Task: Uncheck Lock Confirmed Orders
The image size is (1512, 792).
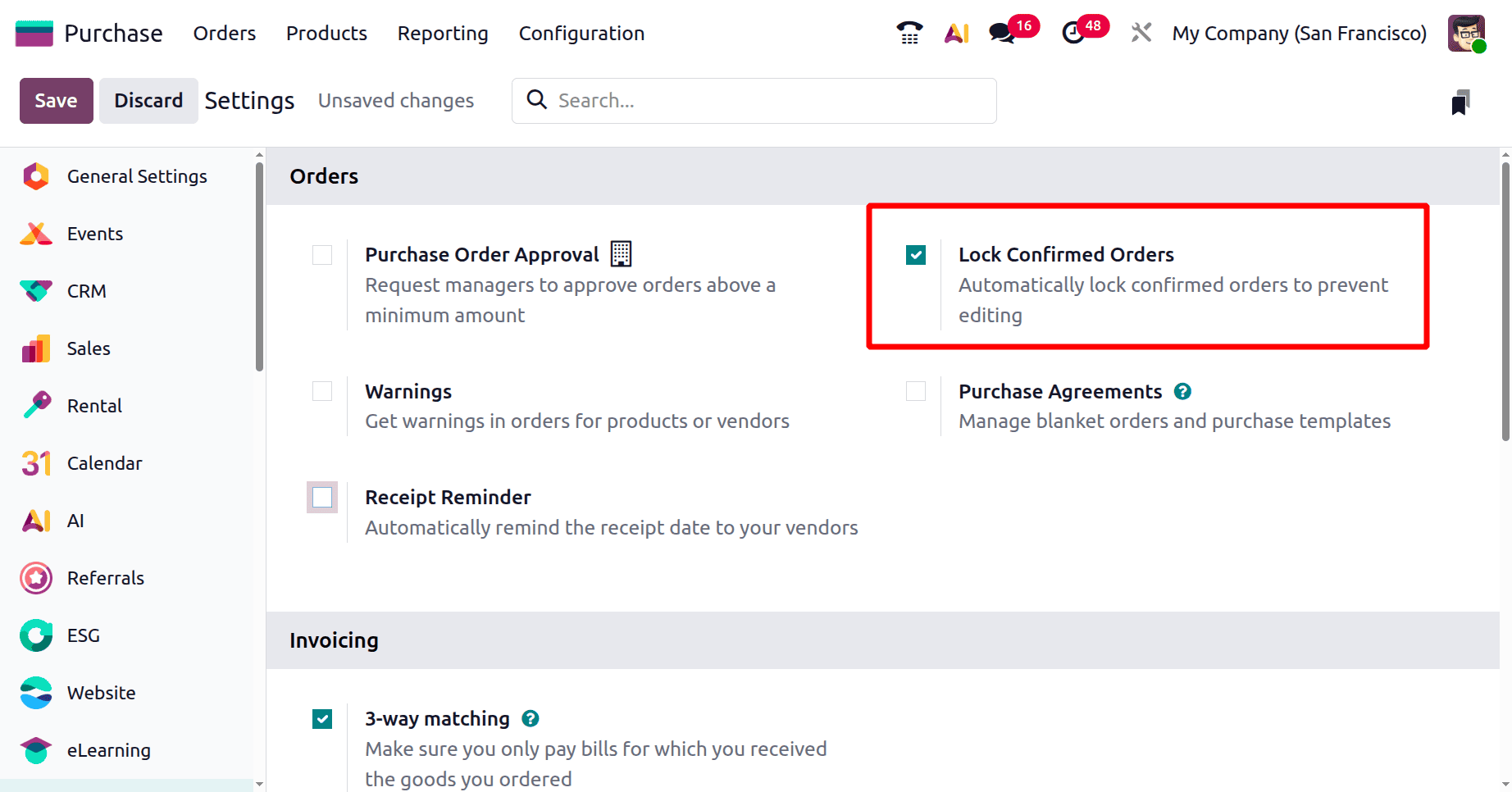Action: click(915, 255)
